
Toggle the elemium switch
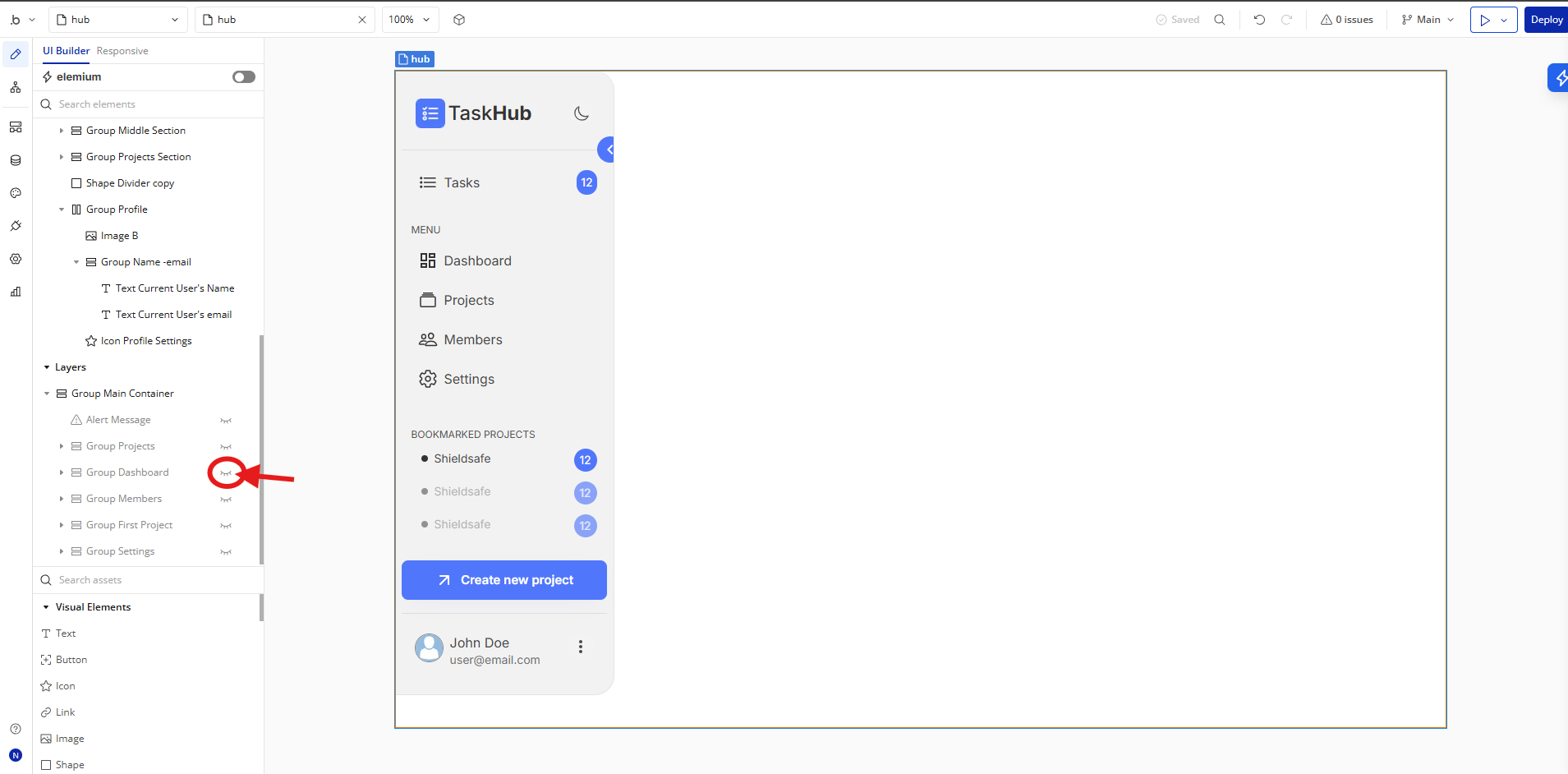point(244,77)
